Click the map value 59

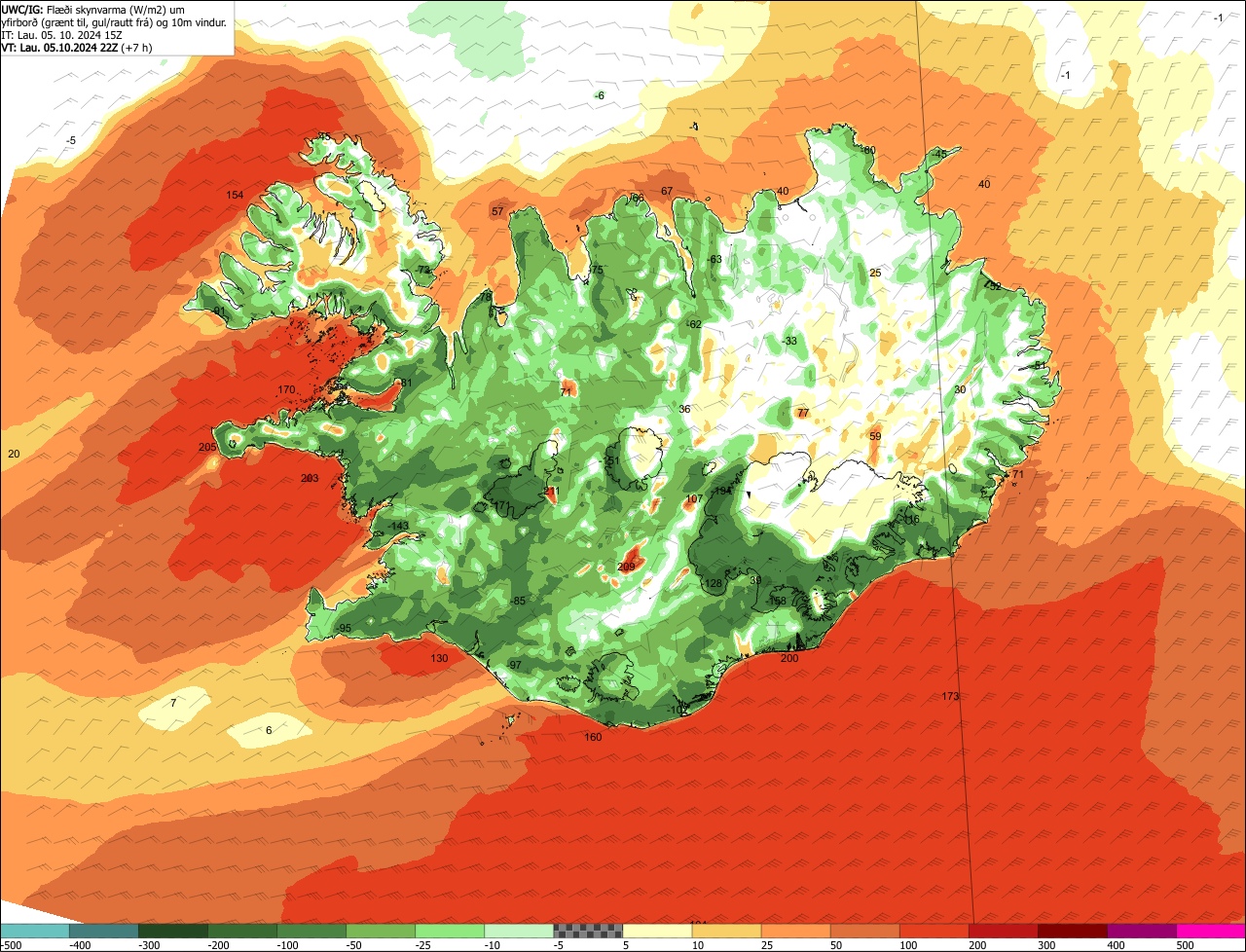875,437
